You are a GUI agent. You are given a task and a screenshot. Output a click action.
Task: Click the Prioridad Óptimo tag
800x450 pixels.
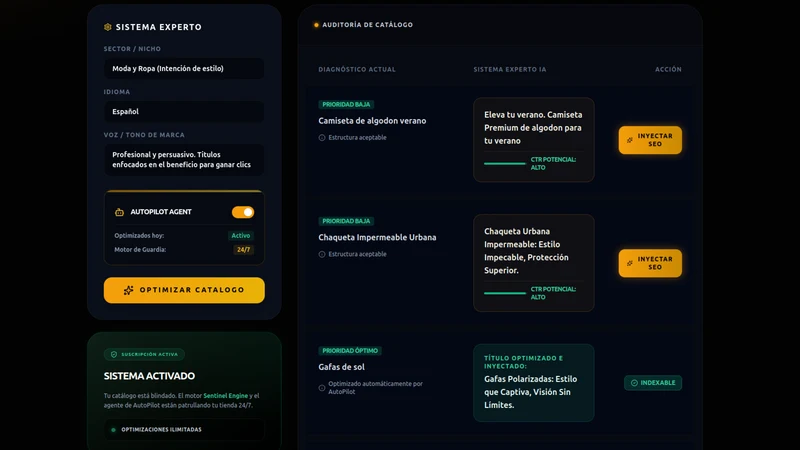[350, 351]
